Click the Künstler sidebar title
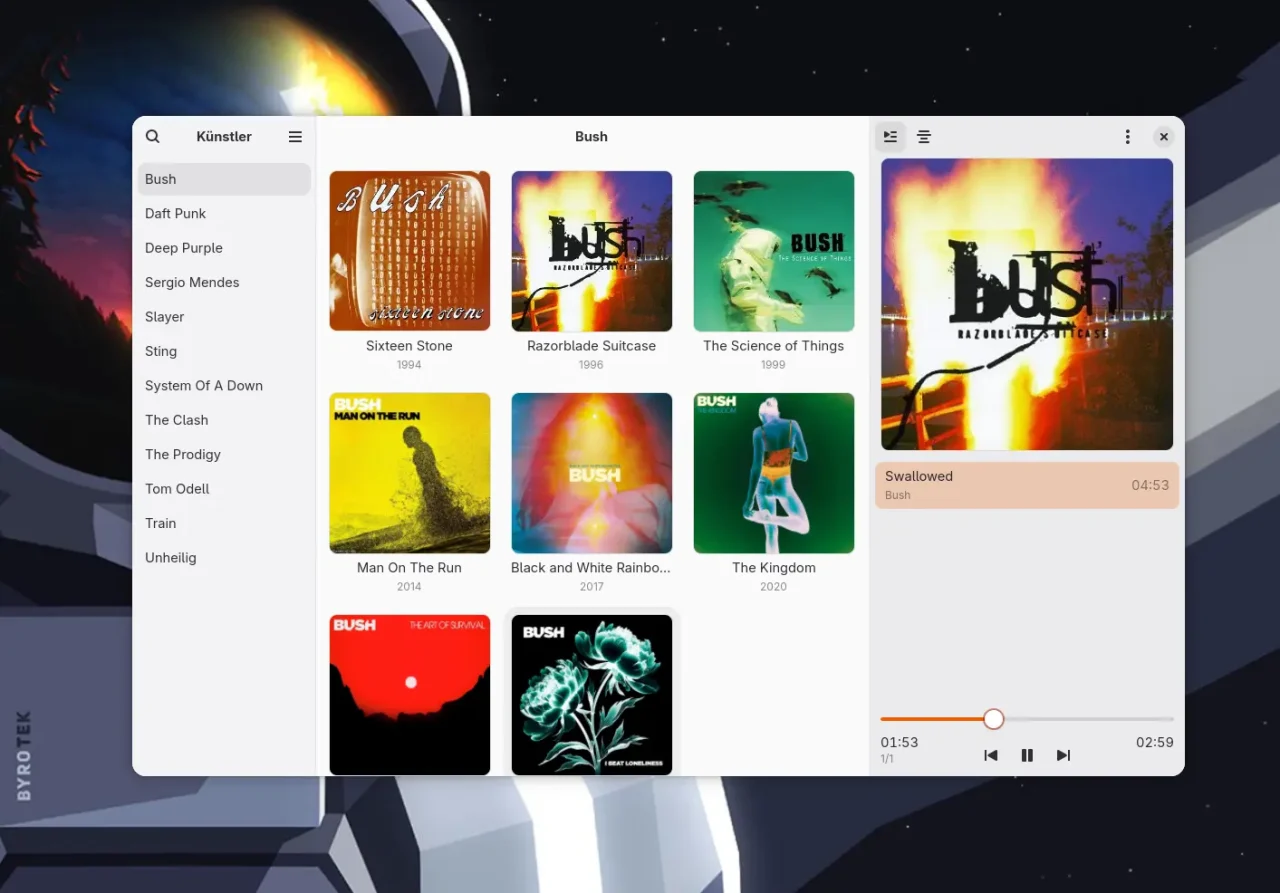The image size is (1280, 893). [224, 137]
